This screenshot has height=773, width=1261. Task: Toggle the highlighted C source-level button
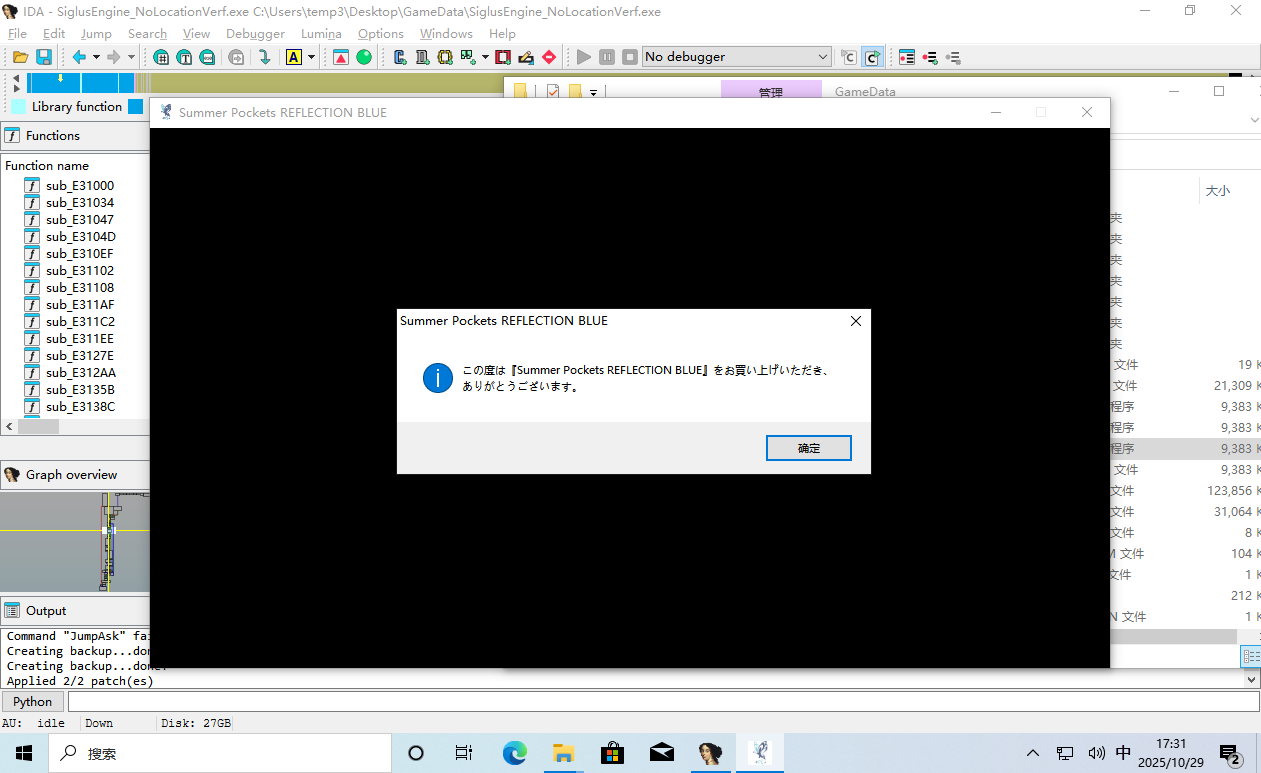pyautogui.click(x=872, y=57)
